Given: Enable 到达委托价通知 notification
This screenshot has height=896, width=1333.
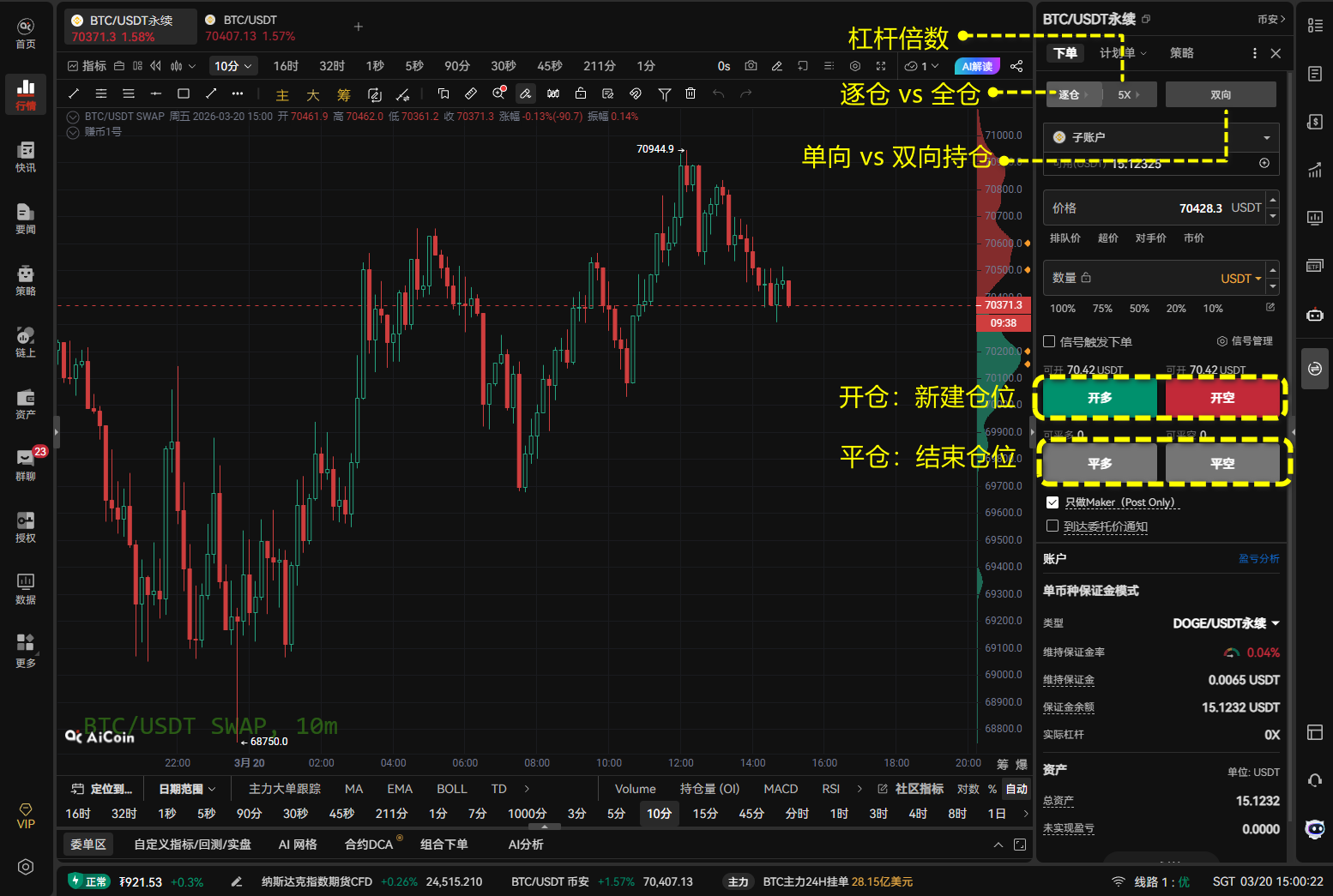Looking at the screenshot, I should pos(1053,526).
